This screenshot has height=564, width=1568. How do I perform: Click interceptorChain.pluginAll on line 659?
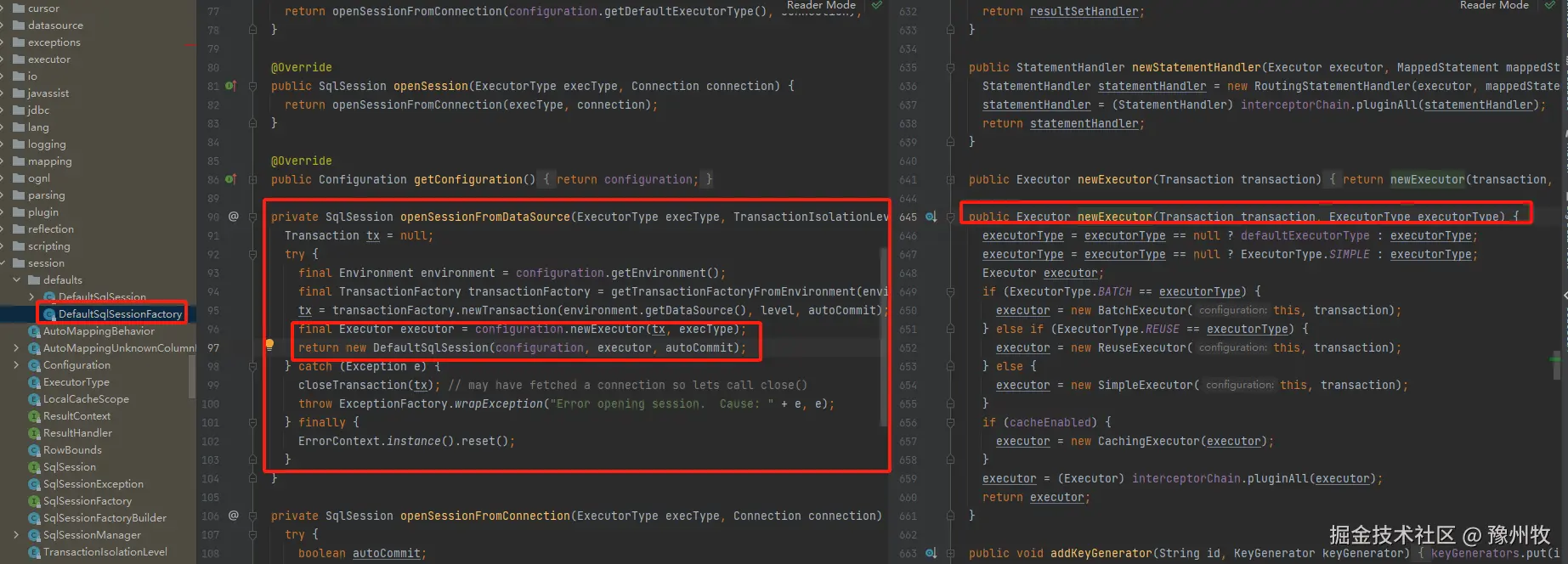[x=1220, y=478]
